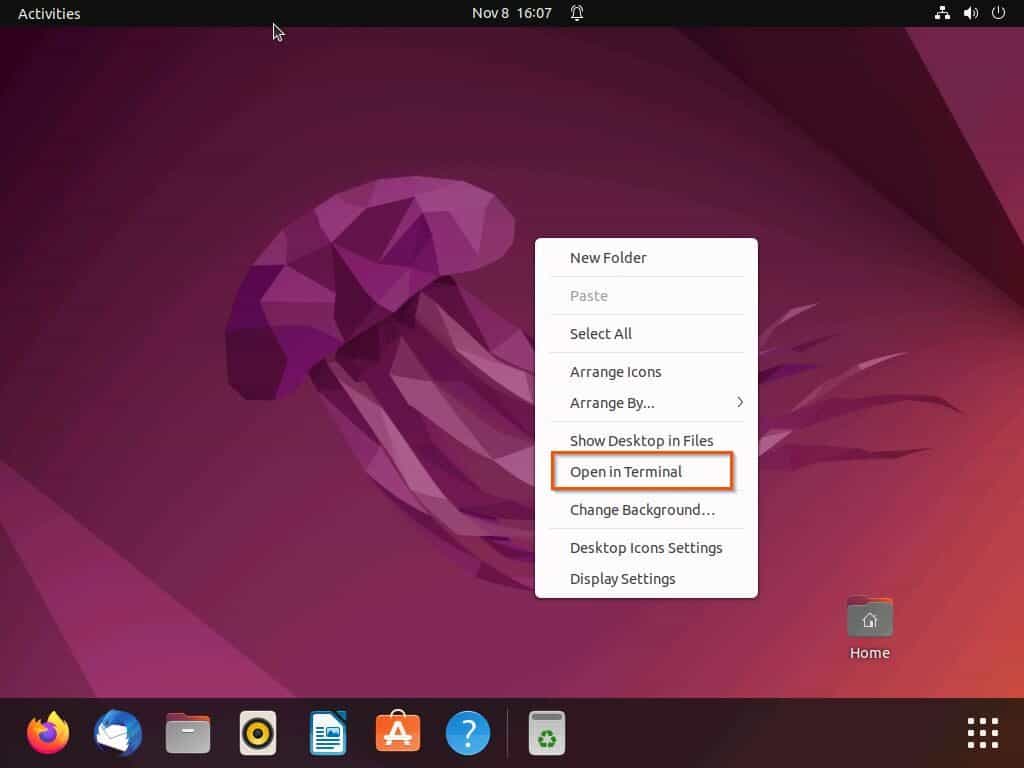1024x768 pixels.
Task: Choose New Folder from context menu
Action: pos(647,258)
